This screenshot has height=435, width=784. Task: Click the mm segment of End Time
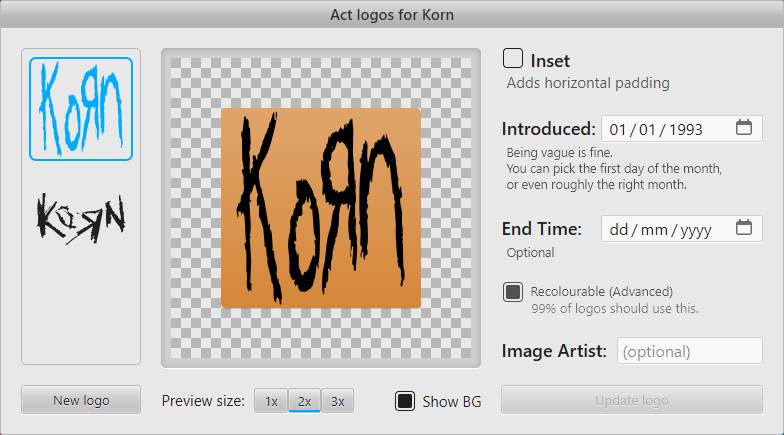(653, 229)
